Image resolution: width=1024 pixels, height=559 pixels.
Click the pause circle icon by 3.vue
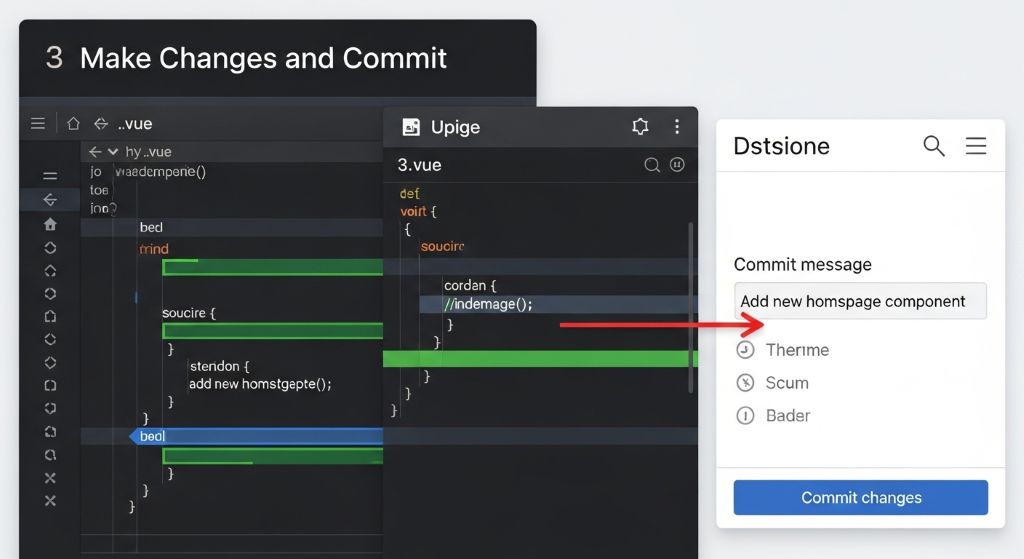[677, 165]
